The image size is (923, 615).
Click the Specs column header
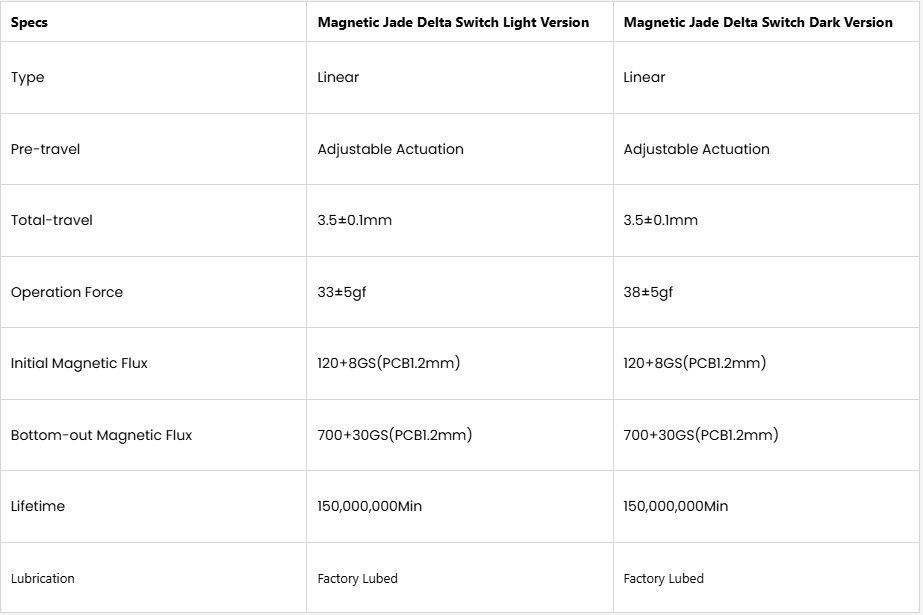coord(29,22)
